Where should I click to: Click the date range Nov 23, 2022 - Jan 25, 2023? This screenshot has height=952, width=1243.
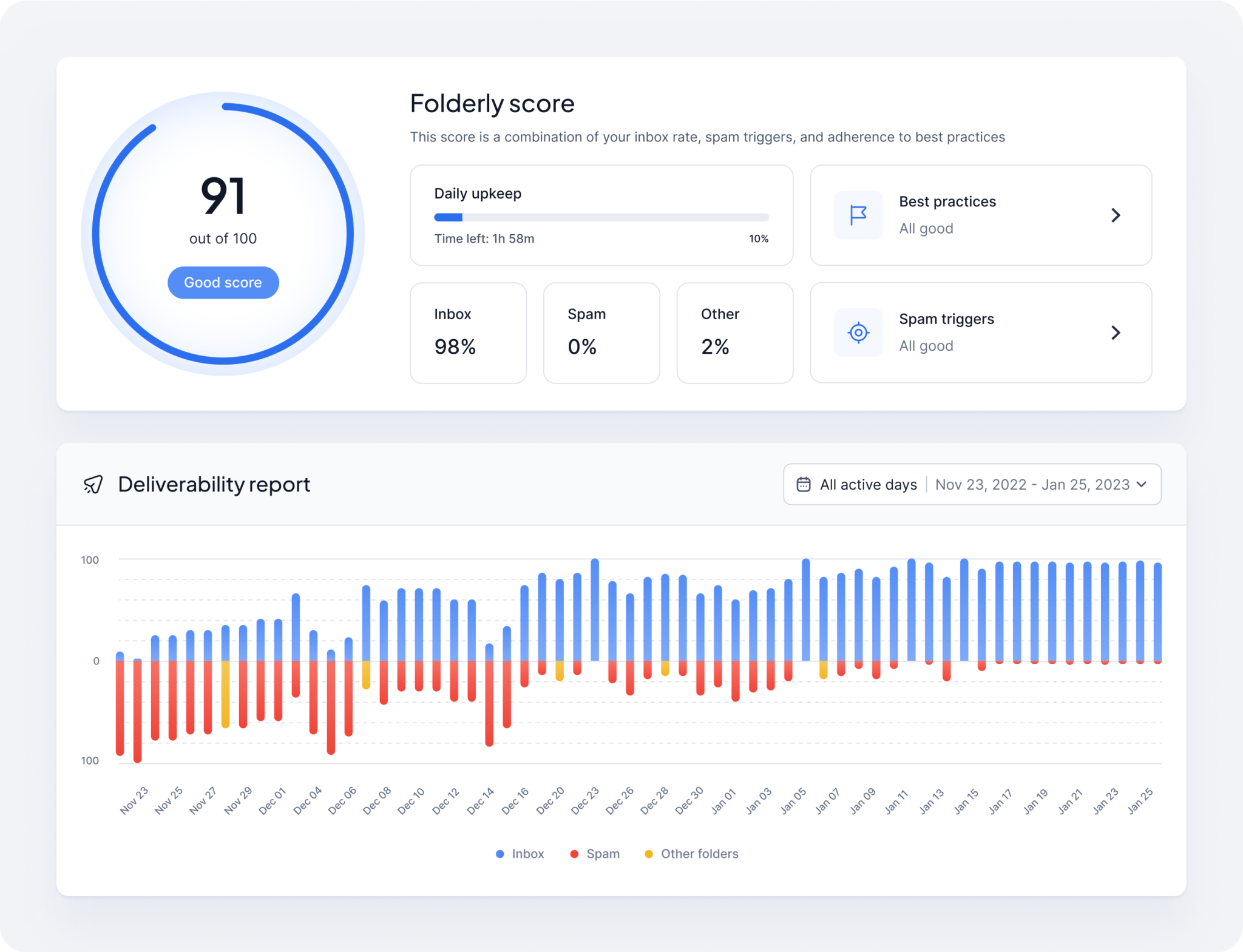pyautogui.click(x=1033, y=484)
